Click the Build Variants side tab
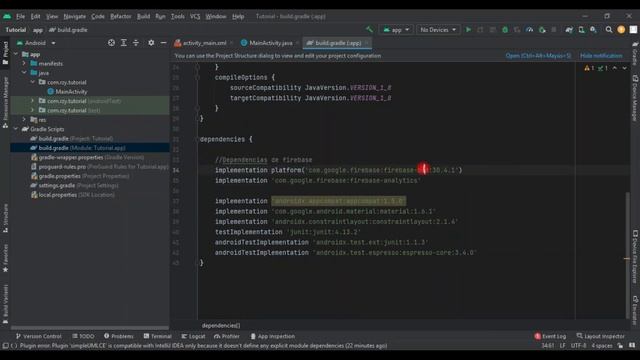The image size is (640, 360). (x=5, y=304)
